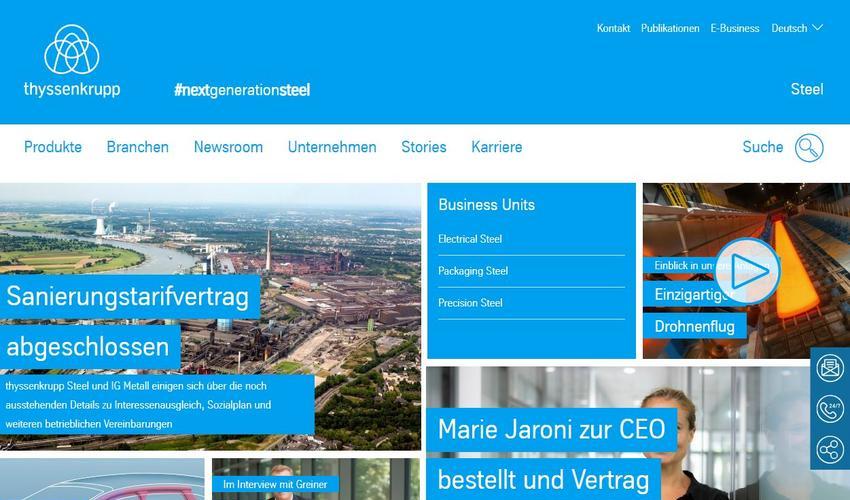Select the Stories navigation item
The image size is (850, 500).
pyautogui.click(x=423, y=147)
